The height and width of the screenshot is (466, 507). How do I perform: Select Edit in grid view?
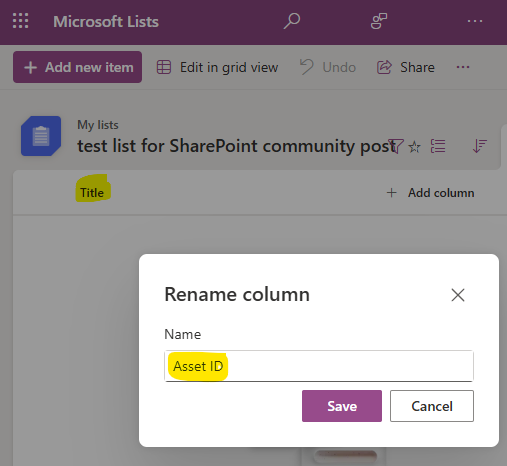(x=217, y=67)
